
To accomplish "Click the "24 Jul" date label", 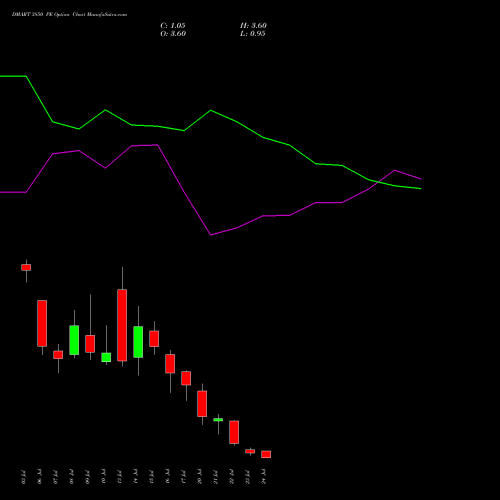I will 264,477.
